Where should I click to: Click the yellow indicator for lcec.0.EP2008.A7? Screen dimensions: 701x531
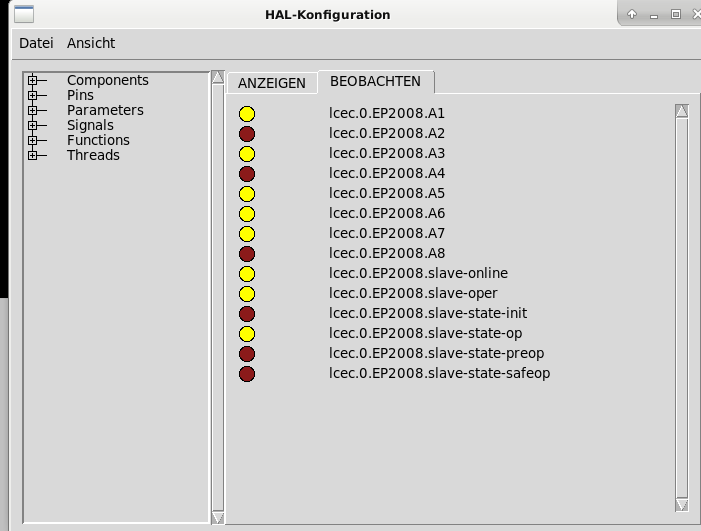(x=247, y=234)
